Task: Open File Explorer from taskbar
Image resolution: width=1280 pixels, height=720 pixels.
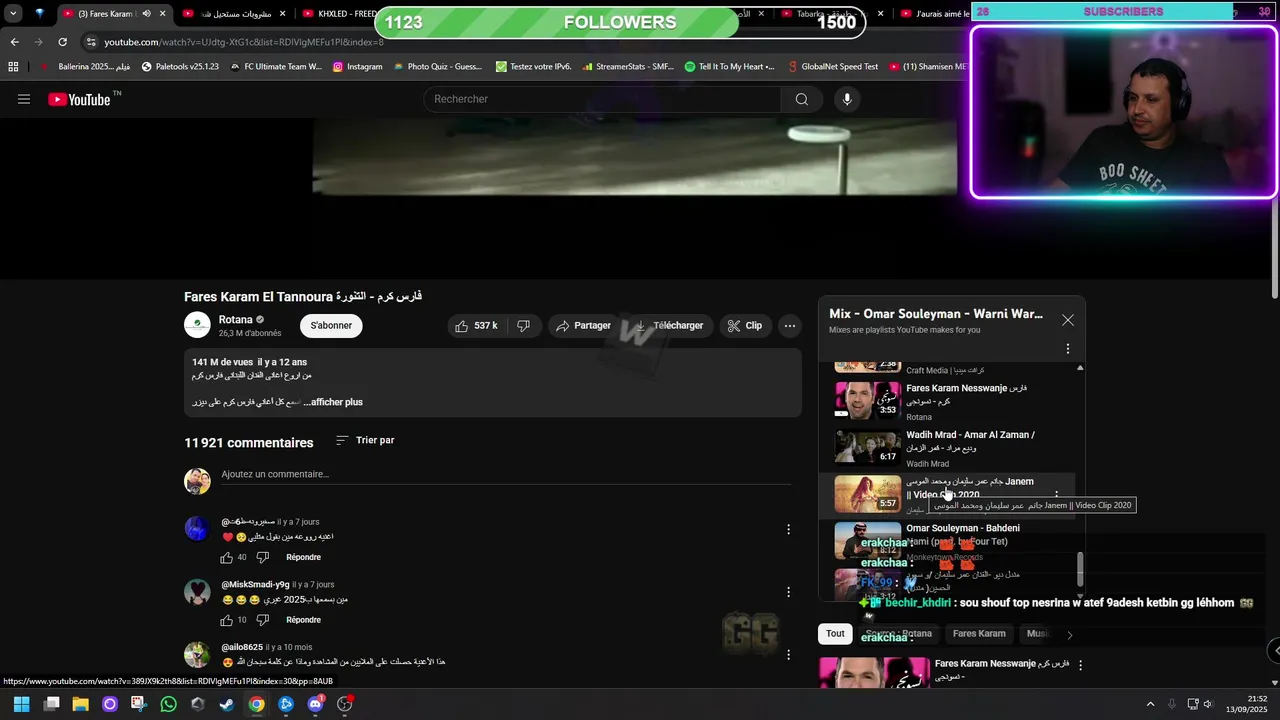Action: pos(80,704)
